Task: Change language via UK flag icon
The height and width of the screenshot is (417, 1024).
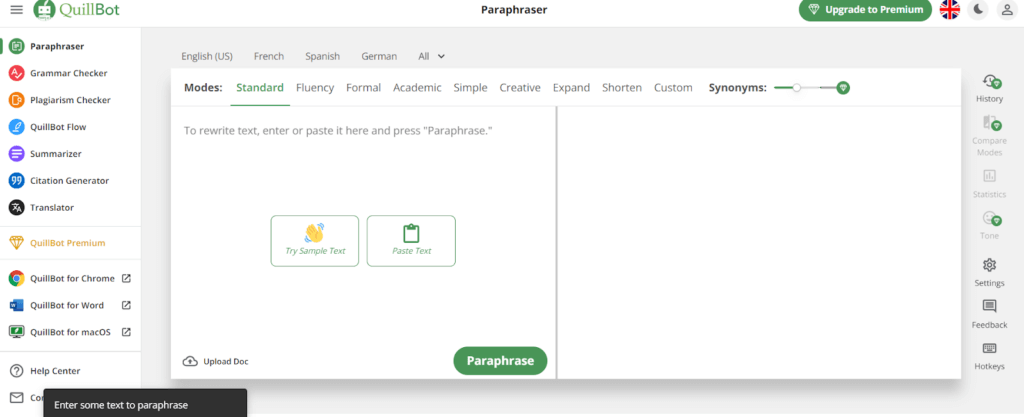Action: 950,10
